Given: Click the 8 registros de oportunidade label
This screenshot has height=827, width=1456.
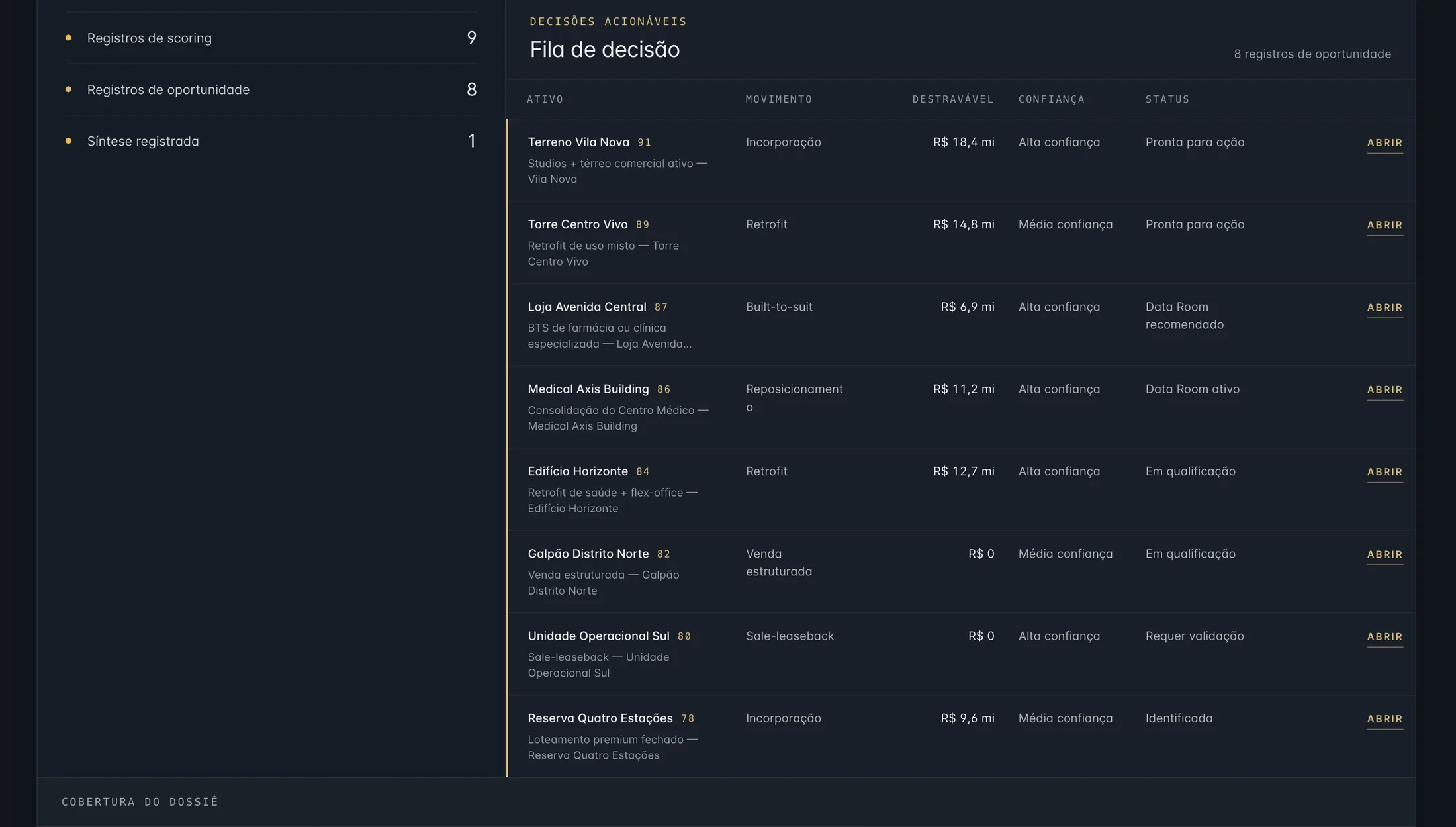Looking at the screenshot, I should 1312,54.
